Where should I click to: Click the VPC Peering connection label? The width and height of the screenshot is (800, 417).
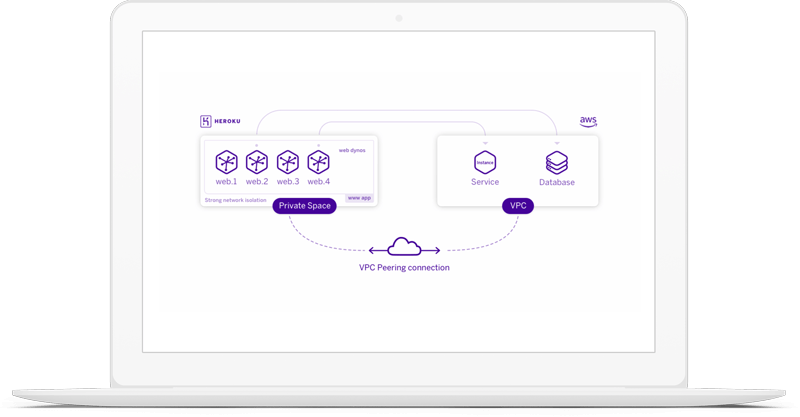point(404,268)
